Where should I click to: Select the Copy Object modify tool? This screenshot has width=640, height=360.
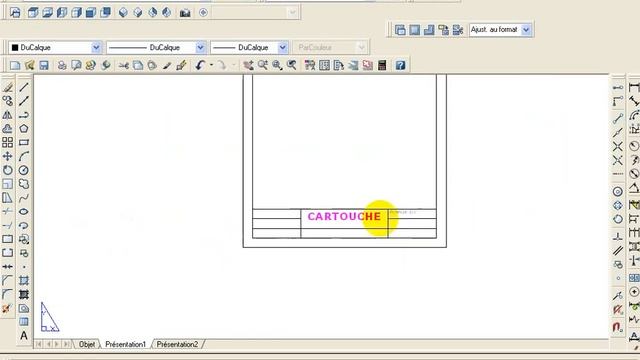(7, 101)
